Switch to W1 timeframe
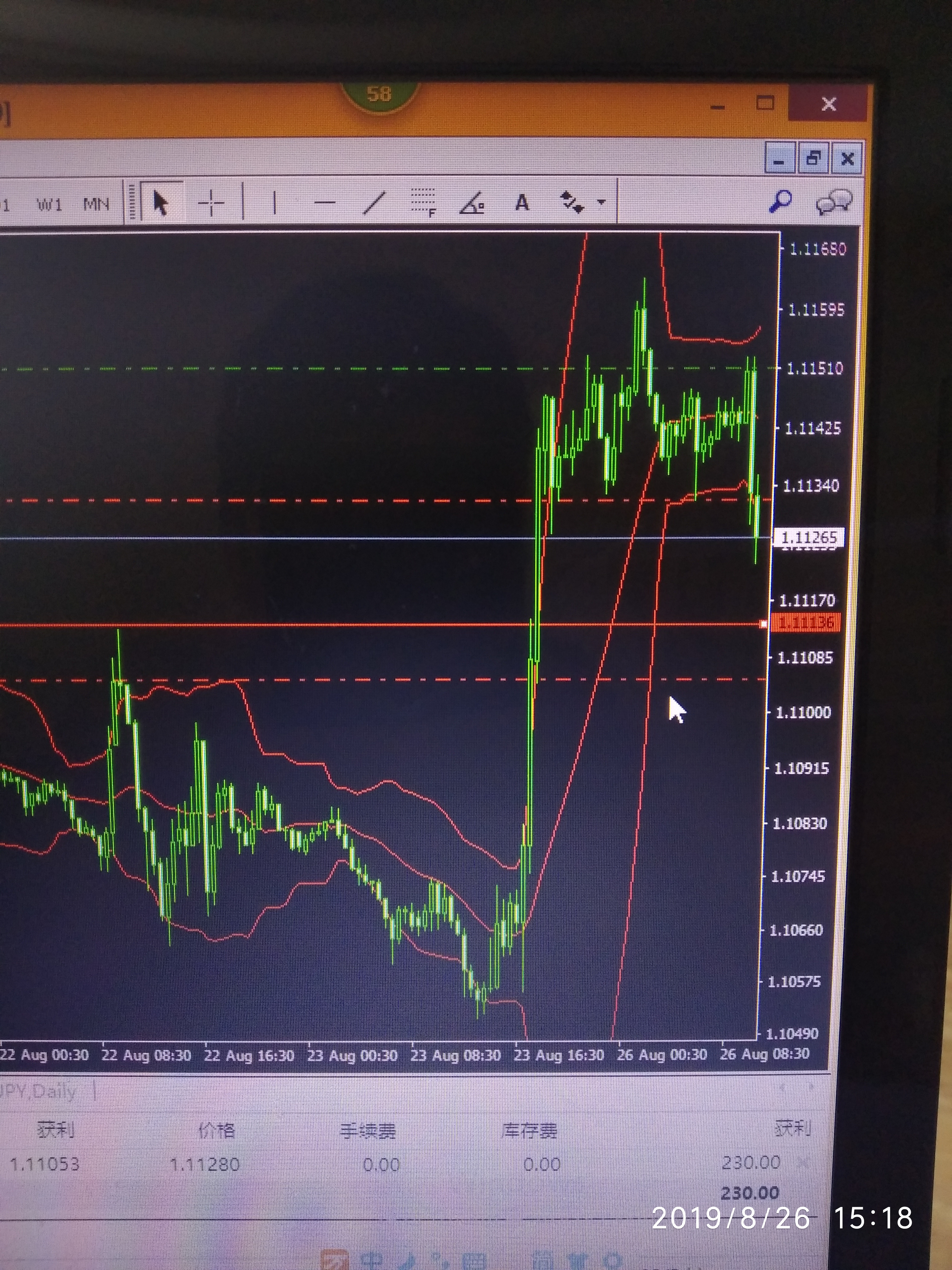Image resolution: width=952 pixels, height=1270 pixels. pos(50,204)
